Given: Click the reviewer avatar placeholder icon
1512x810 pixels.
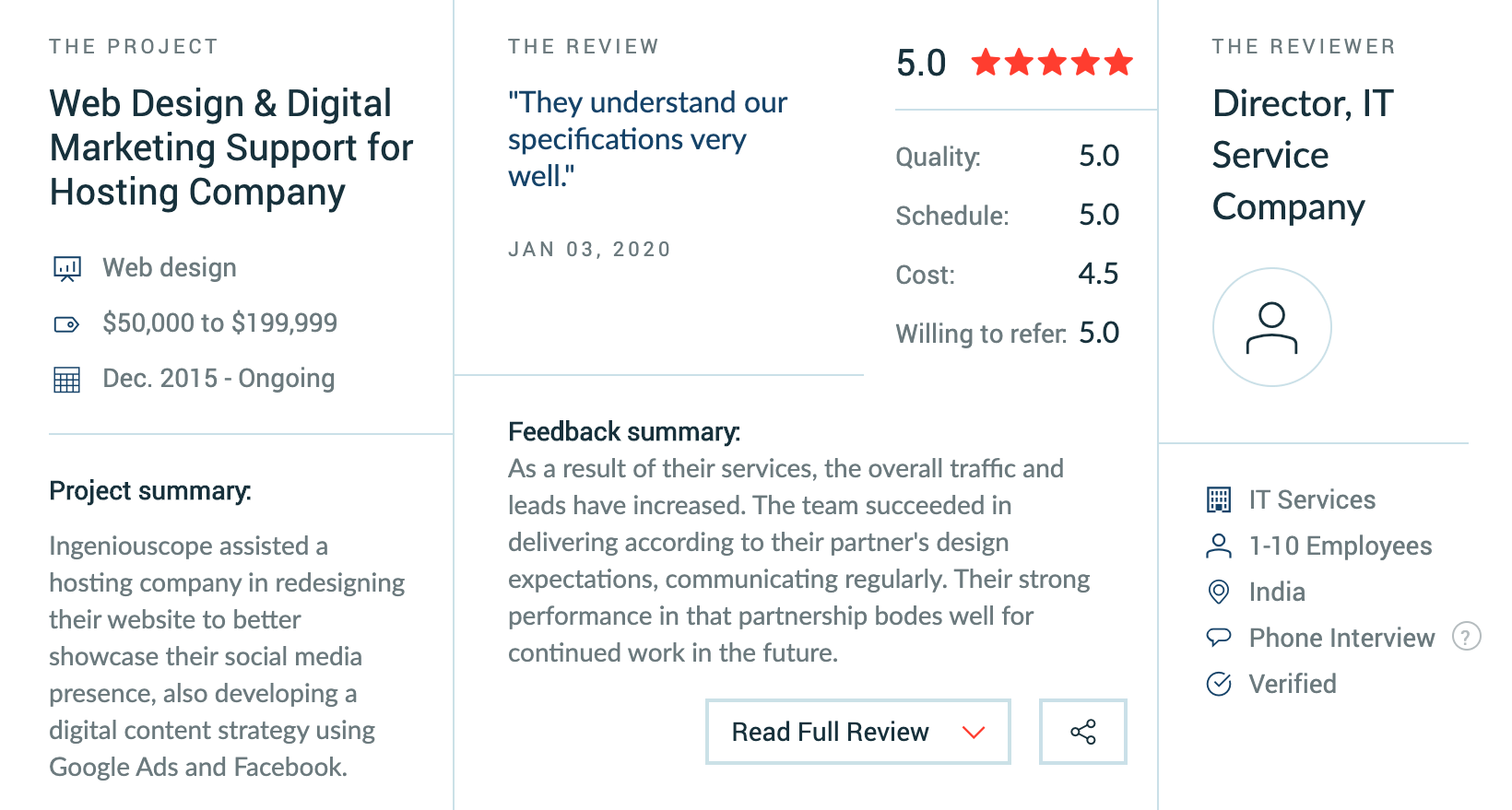Looking at the screenshot, I should click(x=1271, y=327).
